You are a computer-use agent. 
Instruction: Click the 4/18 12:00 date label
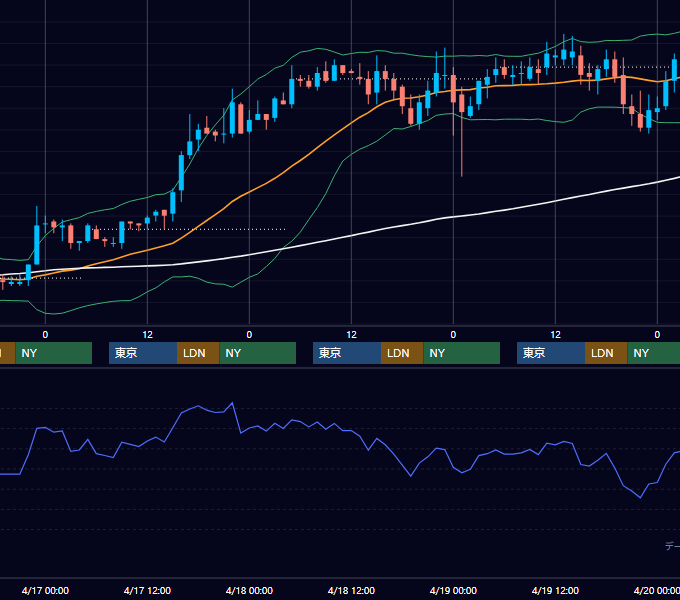point(351,590)
